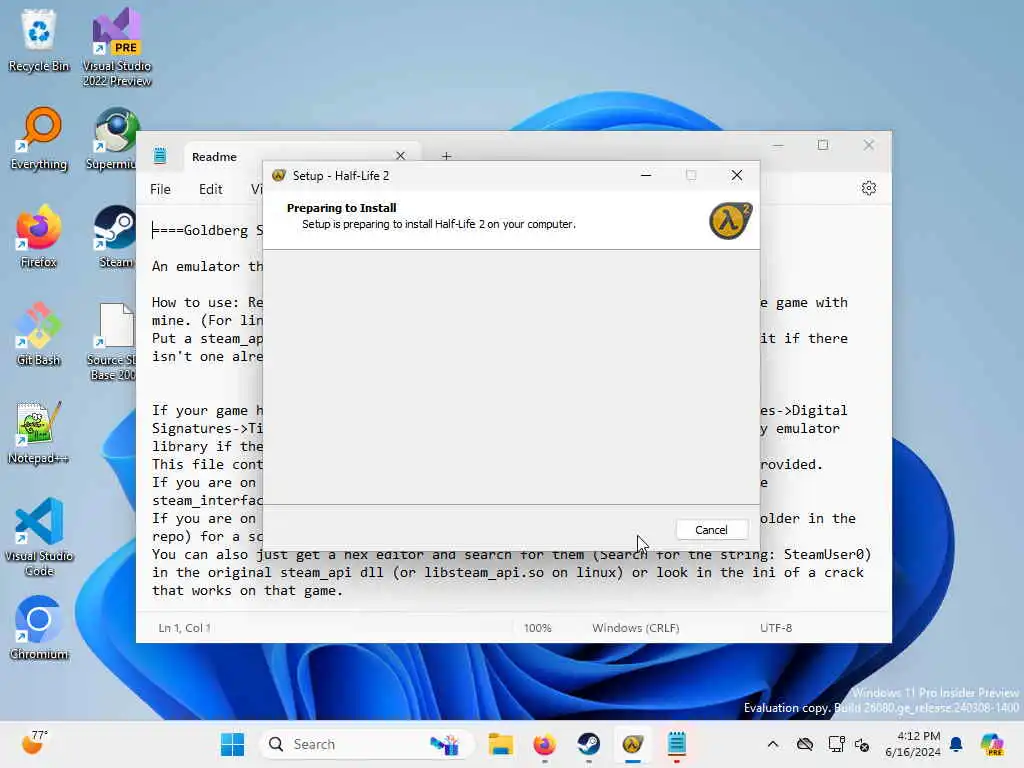
Task: Cancel the Half-Life 2 setup
Action: pyautogui.click(x=711, y=530)
